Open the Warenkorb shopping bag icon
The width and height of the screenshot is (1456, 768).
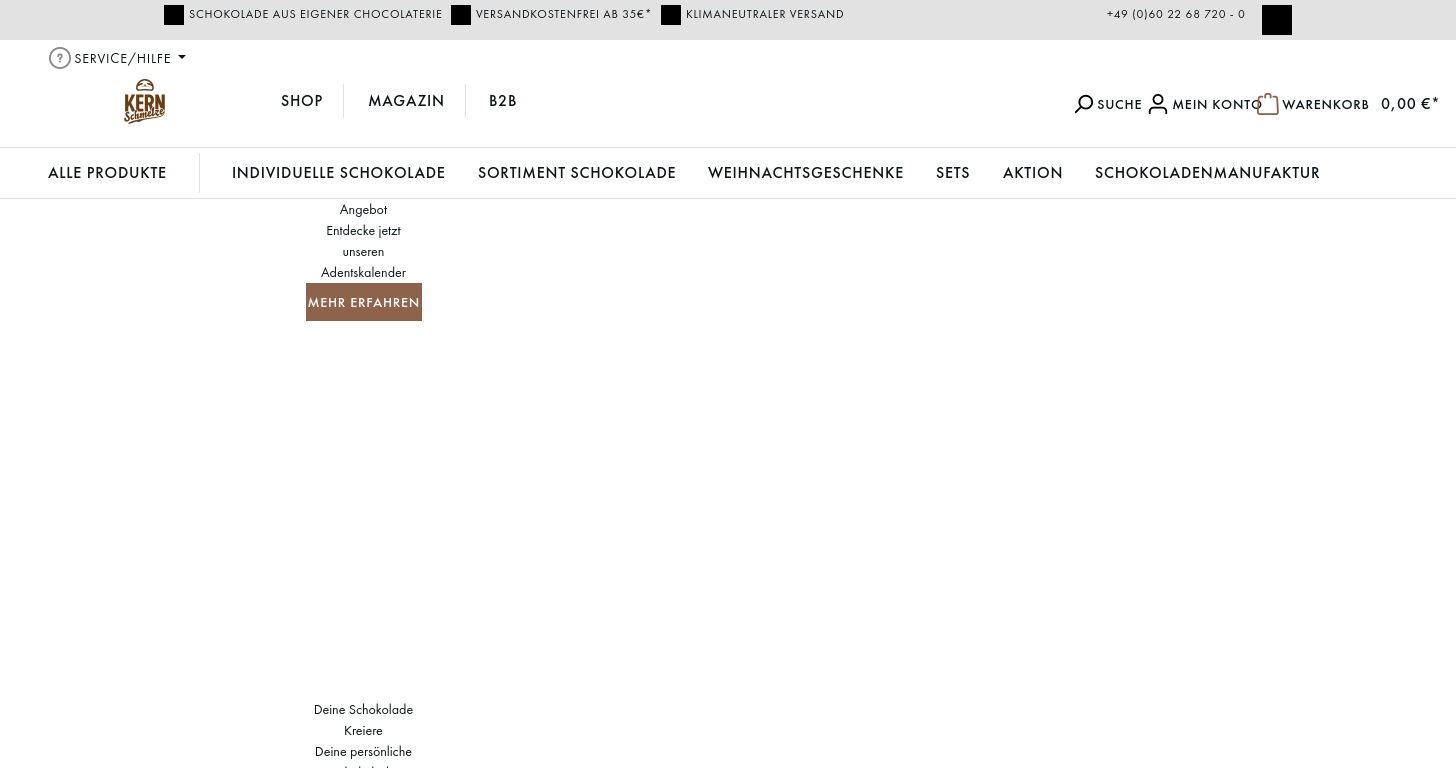1268,104
